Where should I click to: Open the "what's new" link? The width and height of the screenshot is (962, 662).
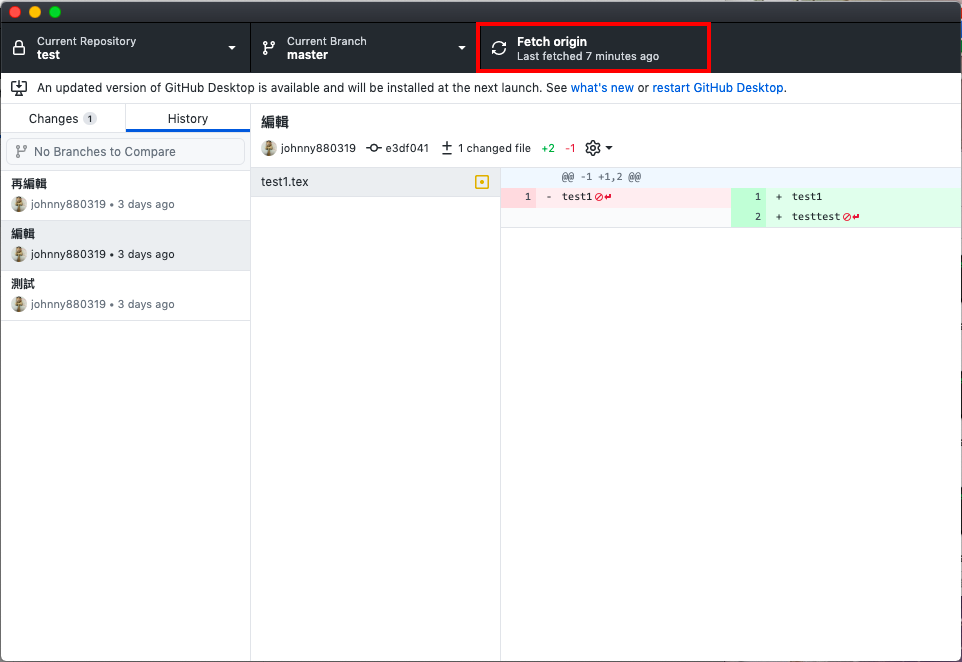click(602, 88)
